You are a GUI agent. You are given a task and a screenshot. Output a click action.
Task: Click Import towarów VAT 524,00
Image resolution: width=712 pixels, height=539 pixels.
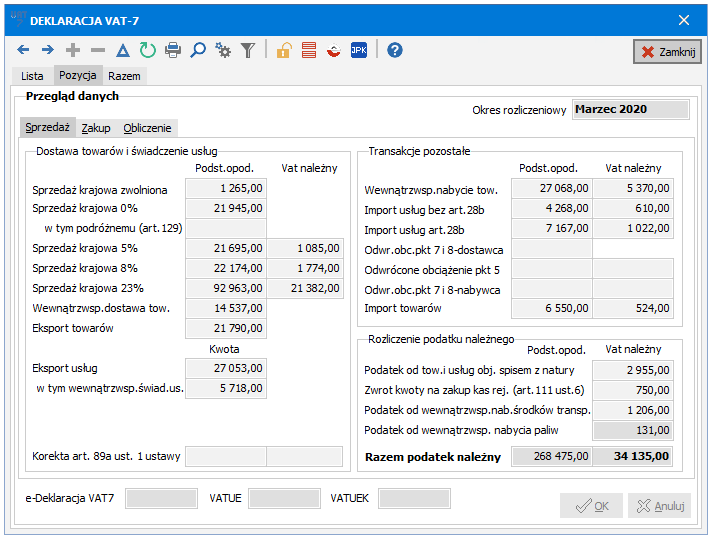633,308
